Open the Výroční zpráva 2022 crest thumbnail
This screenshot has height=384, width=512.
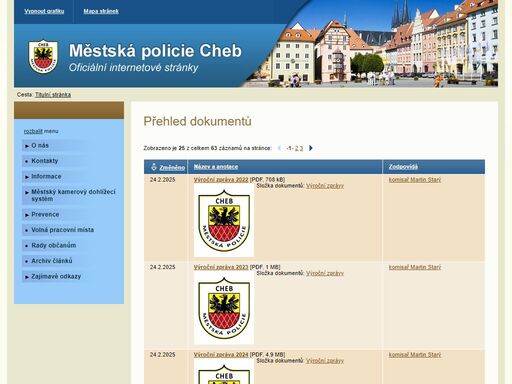224,220
